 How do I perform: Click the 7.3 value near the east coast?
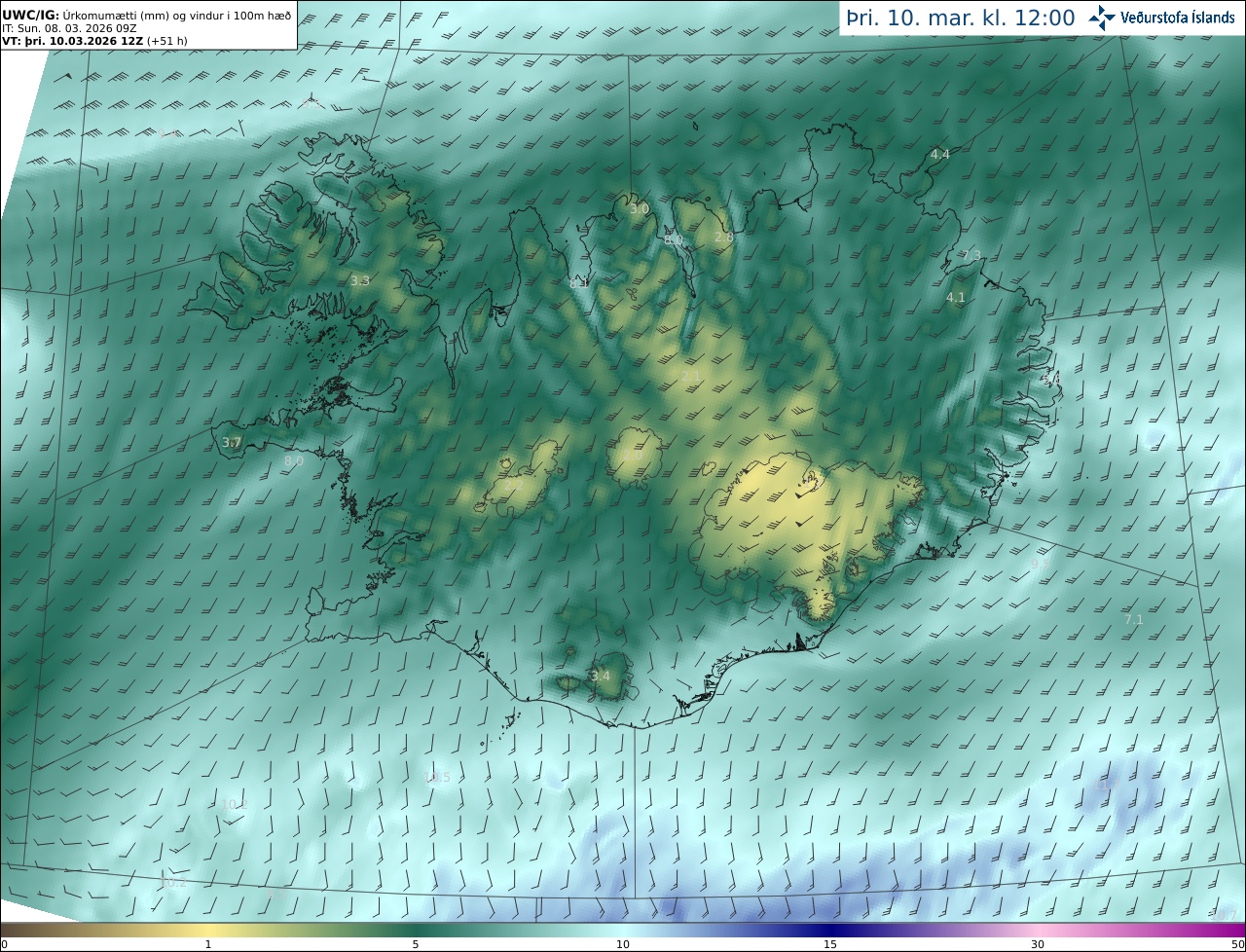[971, 255]
